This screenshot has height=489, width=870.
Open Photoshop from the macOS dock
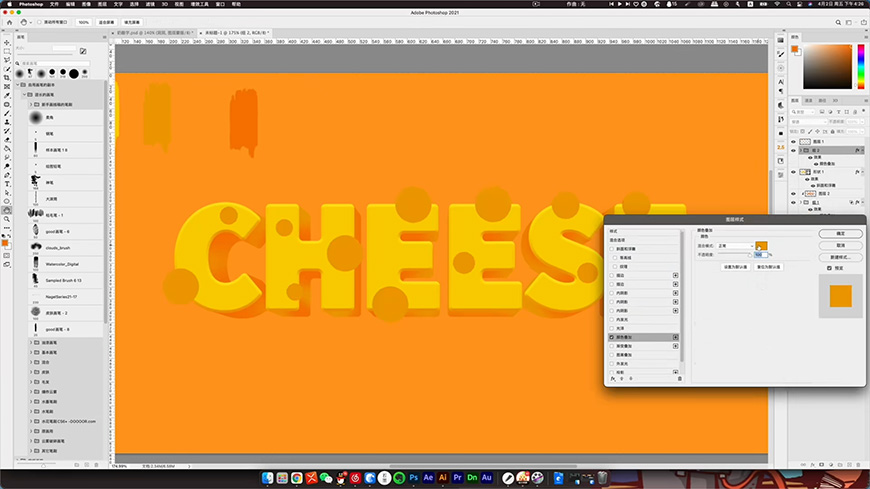click(x=412, y=477)
